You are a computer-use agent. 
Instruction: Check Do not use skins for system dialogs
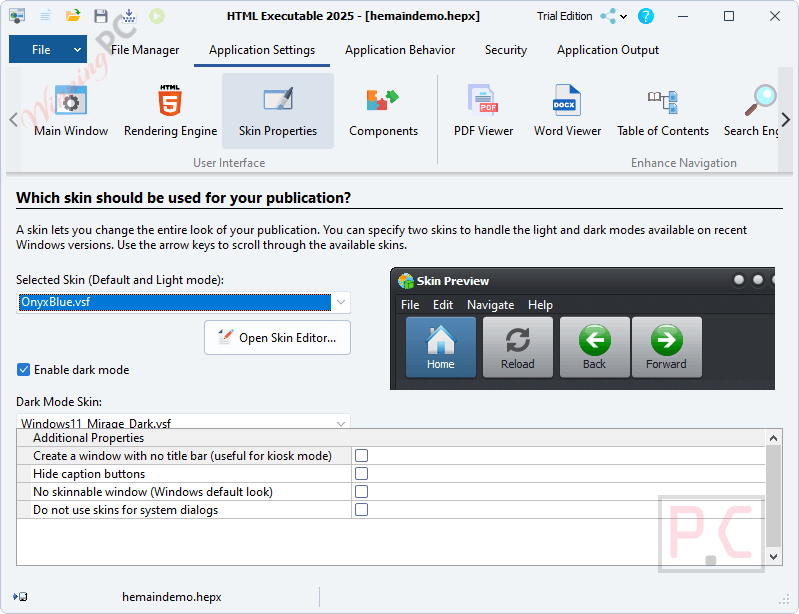[361, 510]
